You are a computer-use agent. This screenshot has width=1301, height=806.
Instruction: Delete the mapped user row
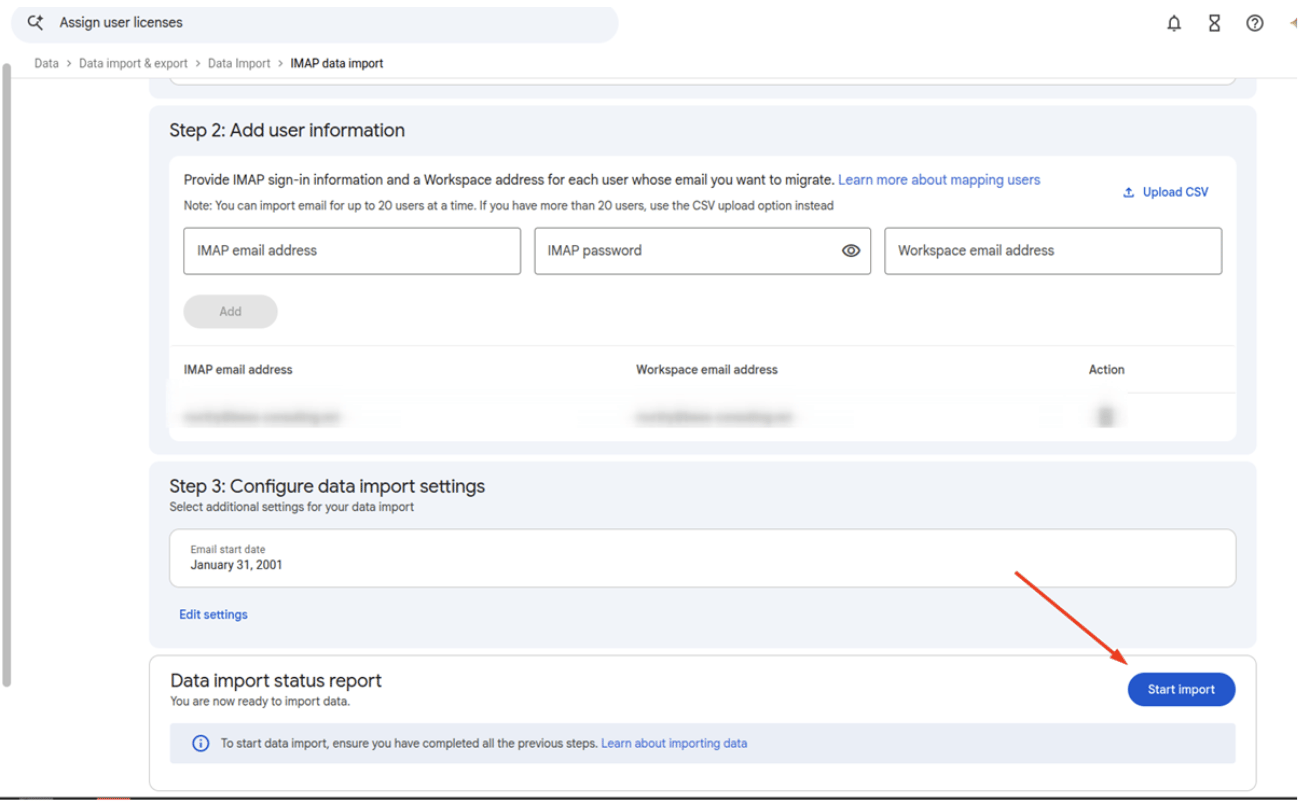tap(1106, 417)
